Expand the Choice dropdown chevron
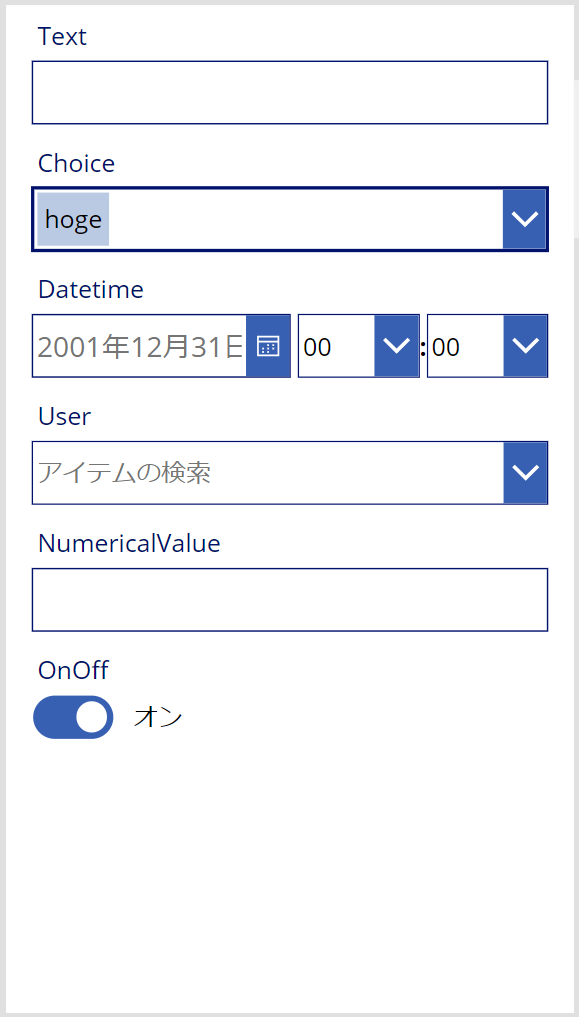The height and width of the screenshot is (1017, 579). pyautogui.click(x=524, y=219)
